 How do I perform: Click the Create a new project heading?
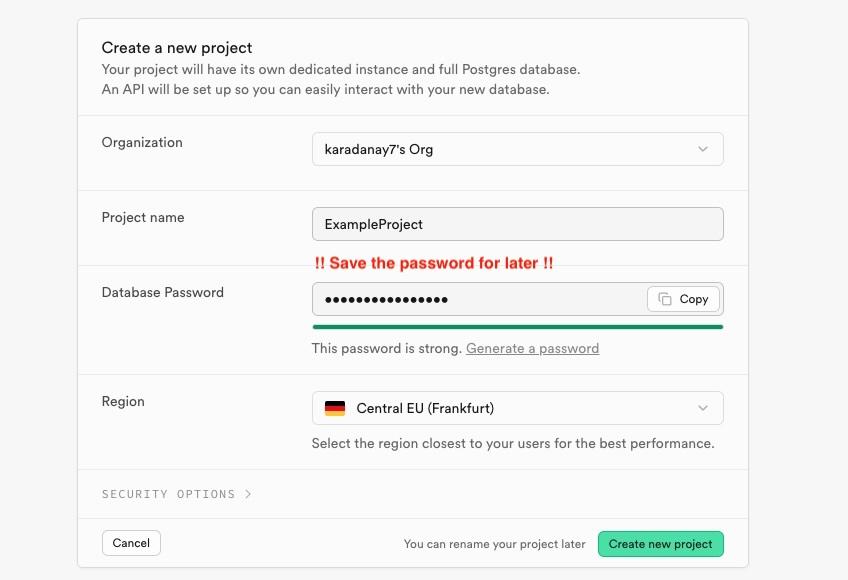coord(177,47)
